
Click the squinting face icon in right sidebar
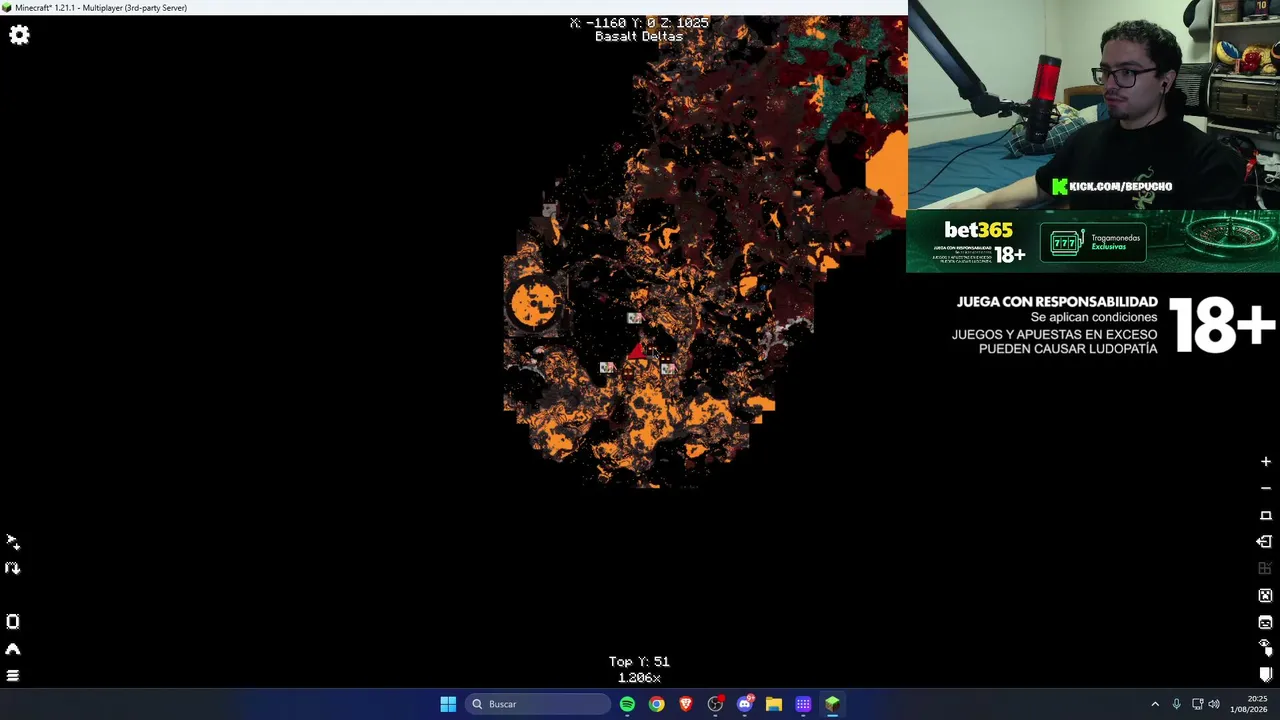(1265, 622)
